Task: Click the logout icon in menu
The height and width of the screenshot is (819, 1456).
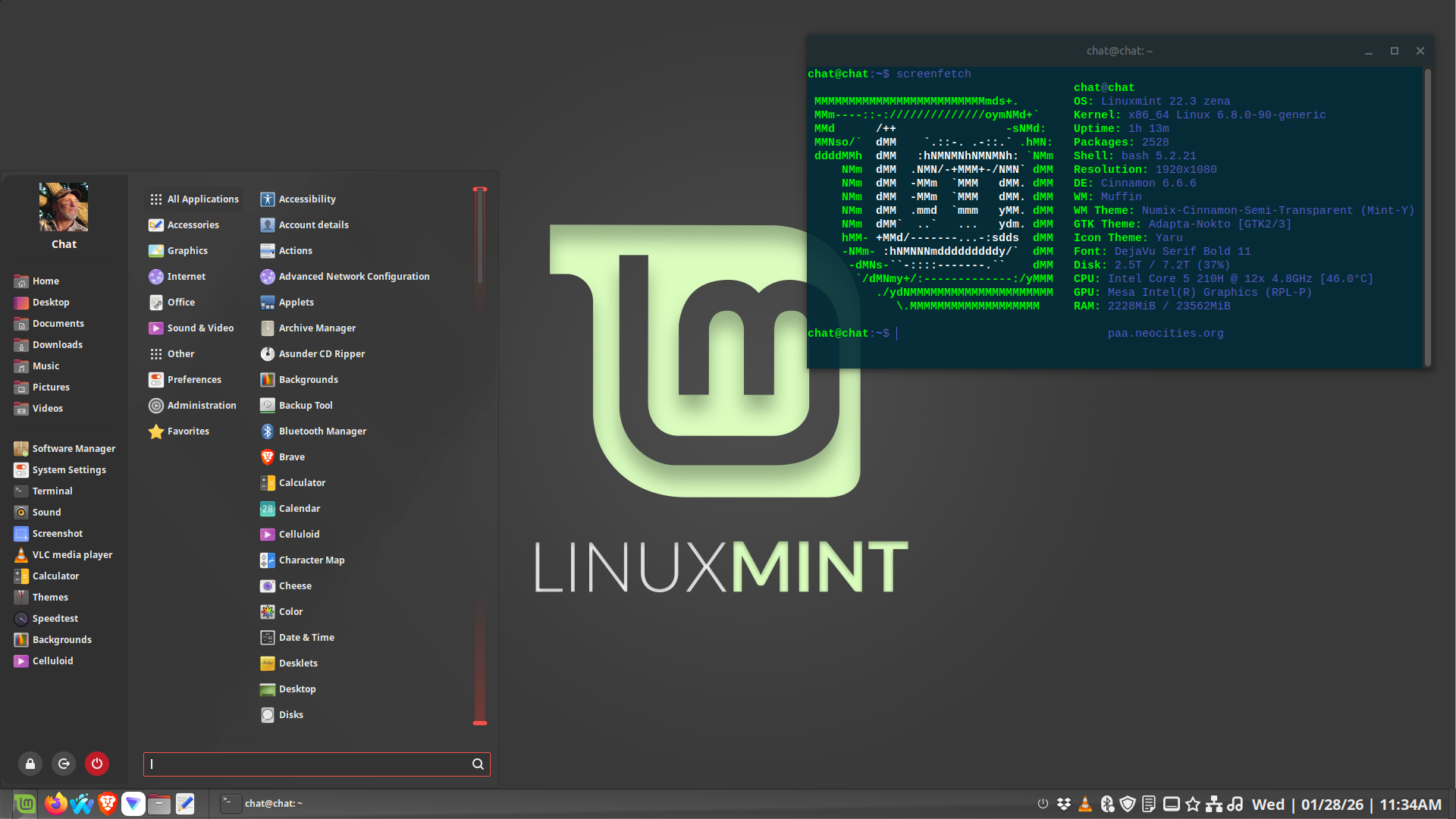Action: [x=64, y=764]
